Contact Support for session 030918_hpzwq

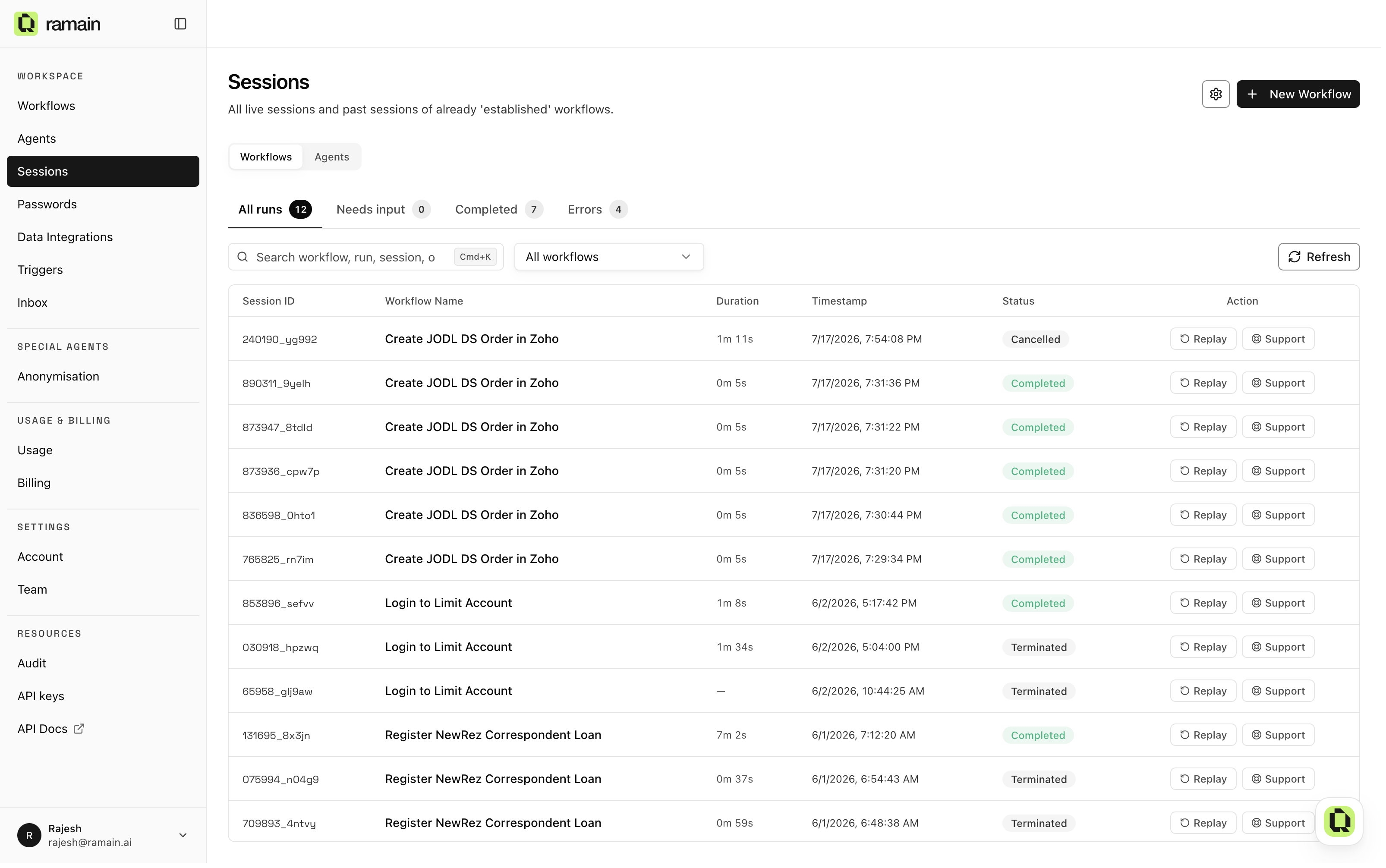[x=1278, y=647]
